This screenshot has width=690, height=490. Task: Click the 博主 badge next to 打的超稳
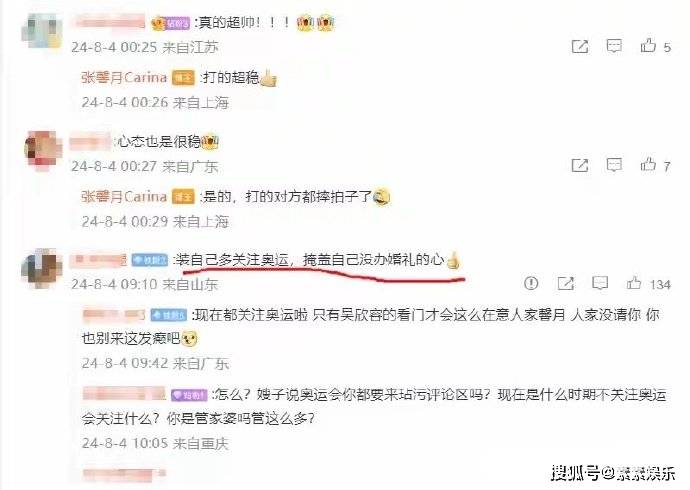pos(183,78)
